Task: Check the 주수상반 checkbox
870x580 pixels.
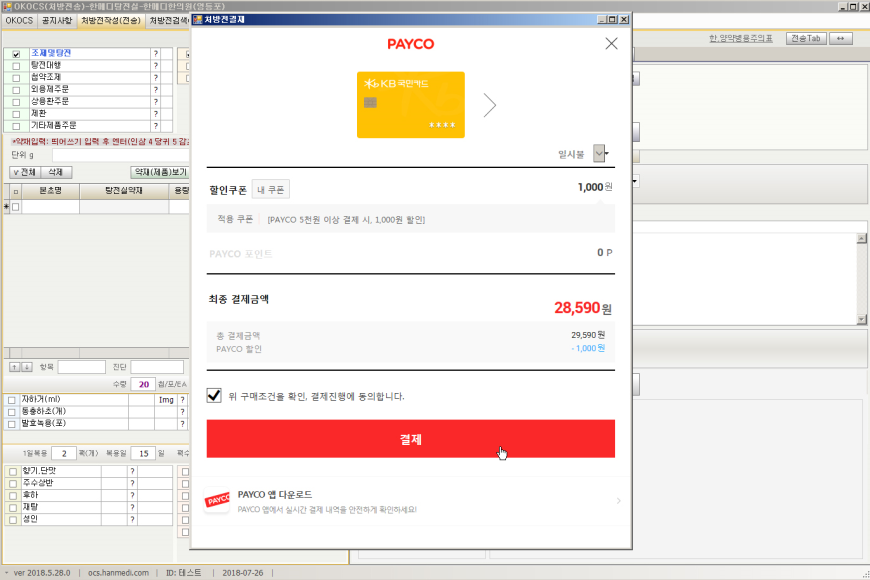Action: click(13, 484)
